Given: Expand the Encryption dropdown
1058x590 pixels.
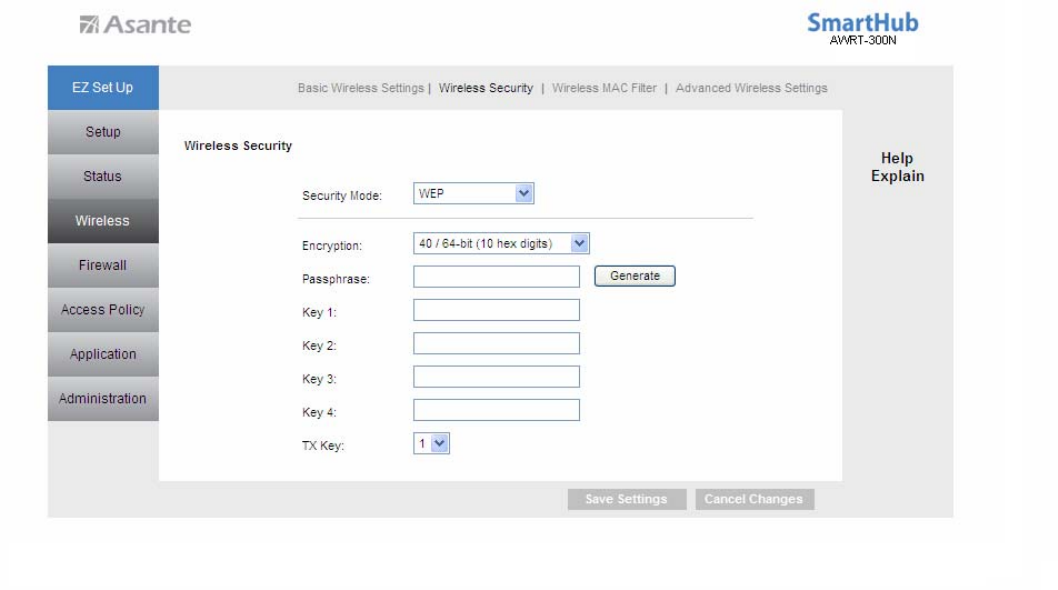Looking at the screenshot, I should click(501, 244).
